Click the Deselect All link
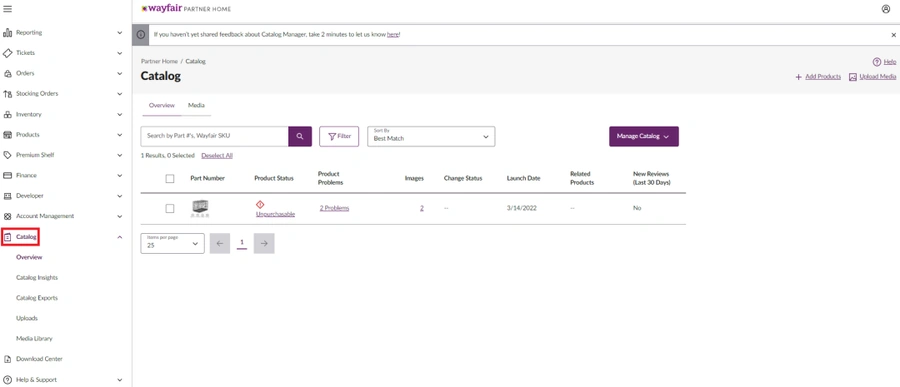The height and width of the screenshot is (387, 900). click(x=217, y=156)
